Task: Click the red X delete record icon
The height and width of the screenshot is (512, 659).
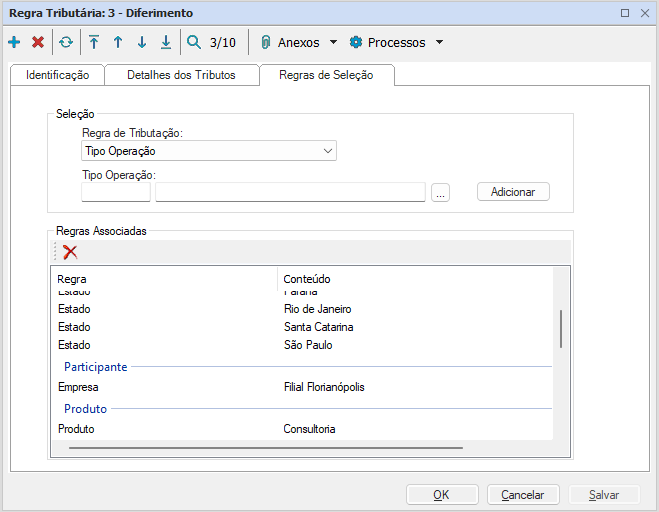Action: (38, 43)
